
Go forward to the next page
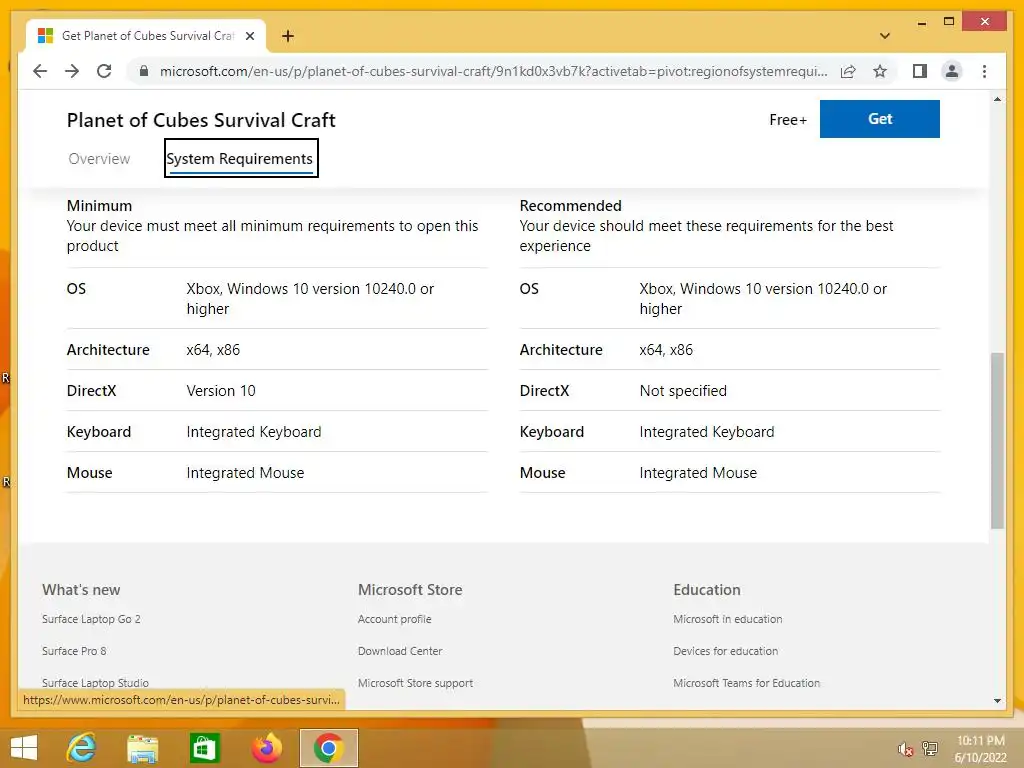(x=72, y=71)
